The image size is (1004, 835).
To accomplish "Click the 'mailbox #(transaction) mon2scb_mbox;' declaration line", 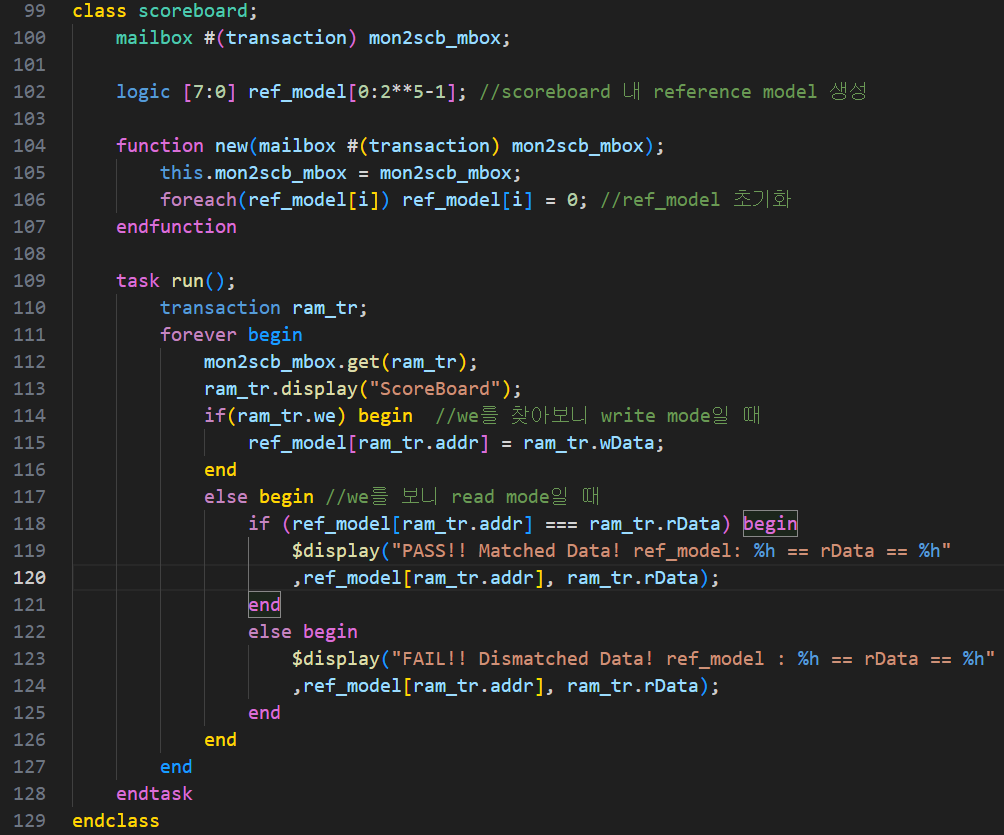I will (313, 38).
